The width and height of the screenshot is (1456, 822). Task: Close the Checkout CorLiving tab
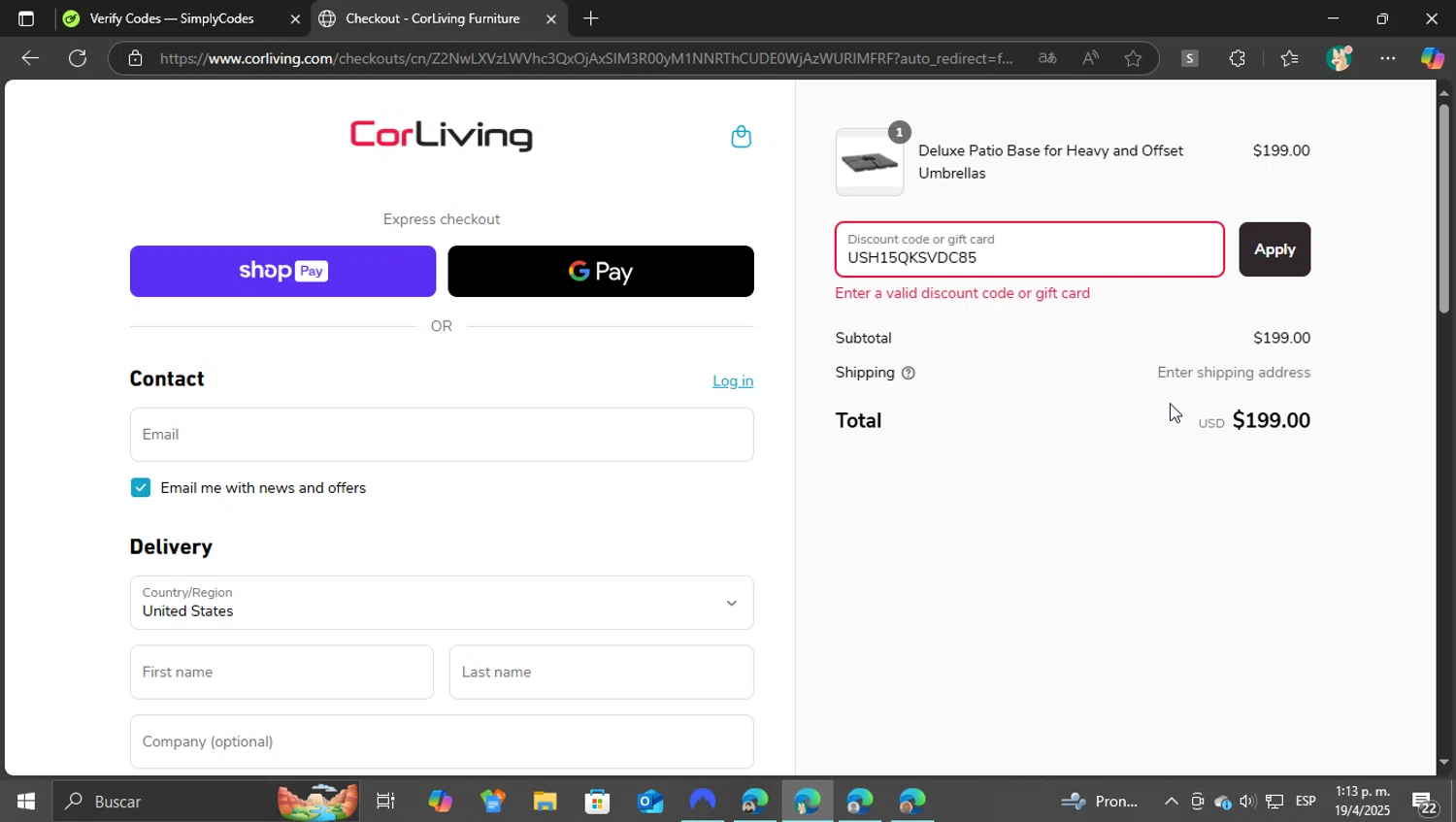(x=551, y=18)
